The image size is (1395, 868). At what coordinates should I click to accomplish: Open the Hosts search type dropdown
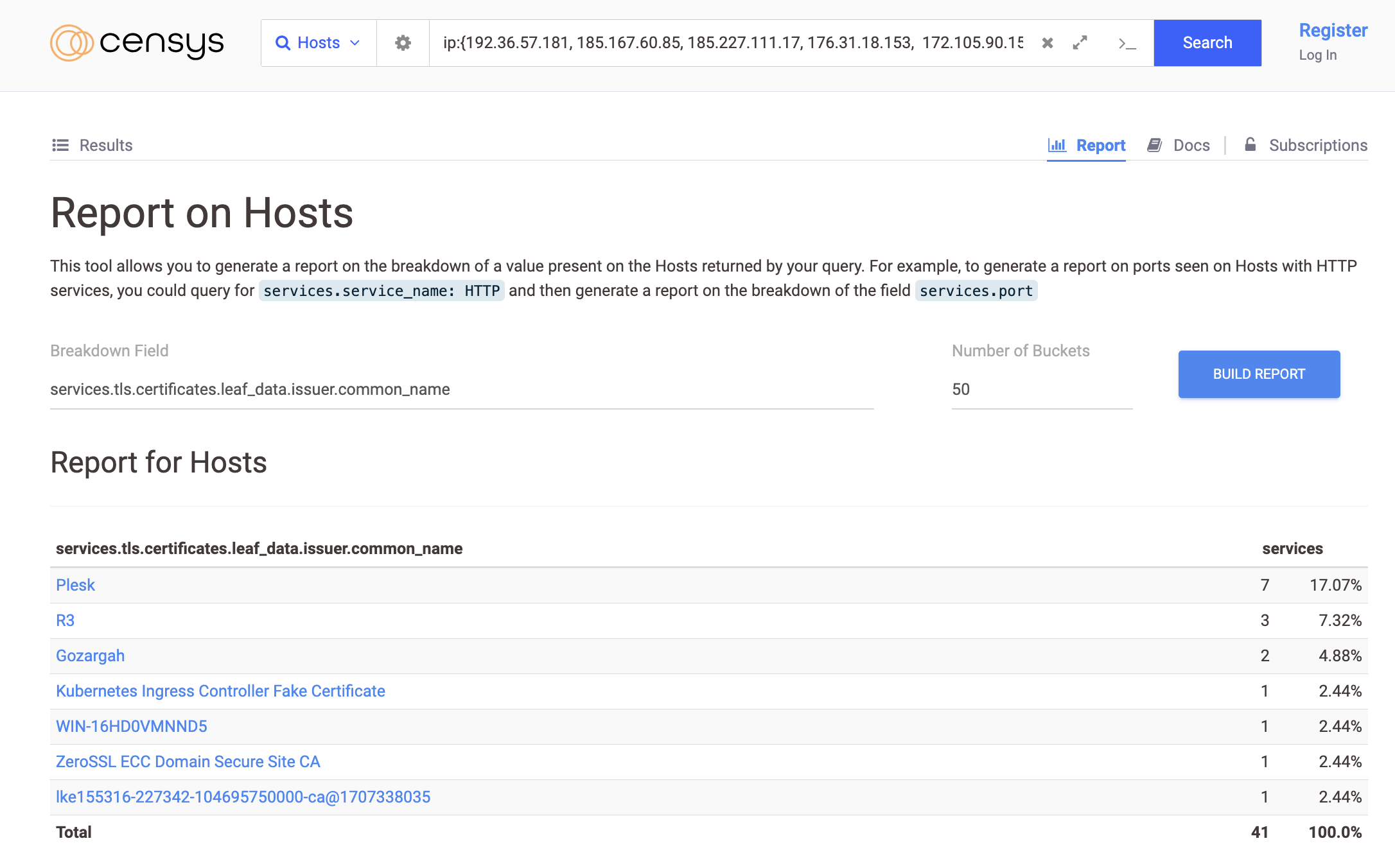319,43
